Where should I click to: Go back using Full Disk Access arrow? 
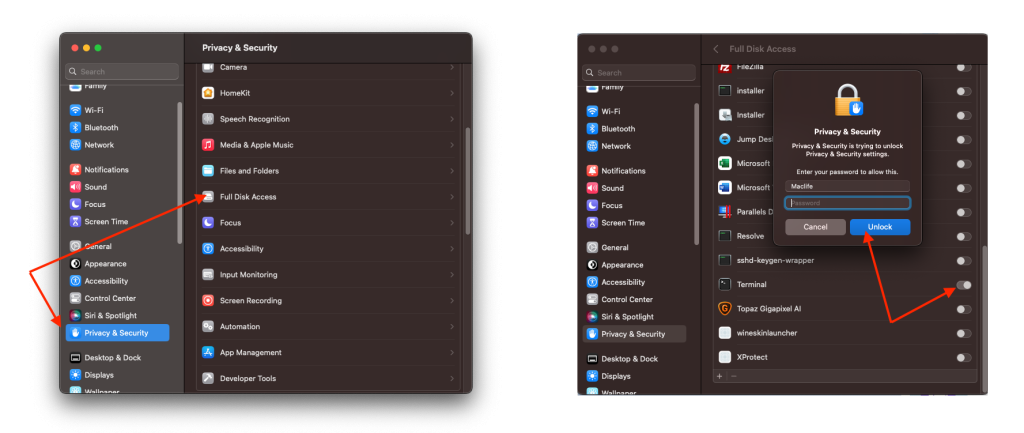tap(716, 48)
